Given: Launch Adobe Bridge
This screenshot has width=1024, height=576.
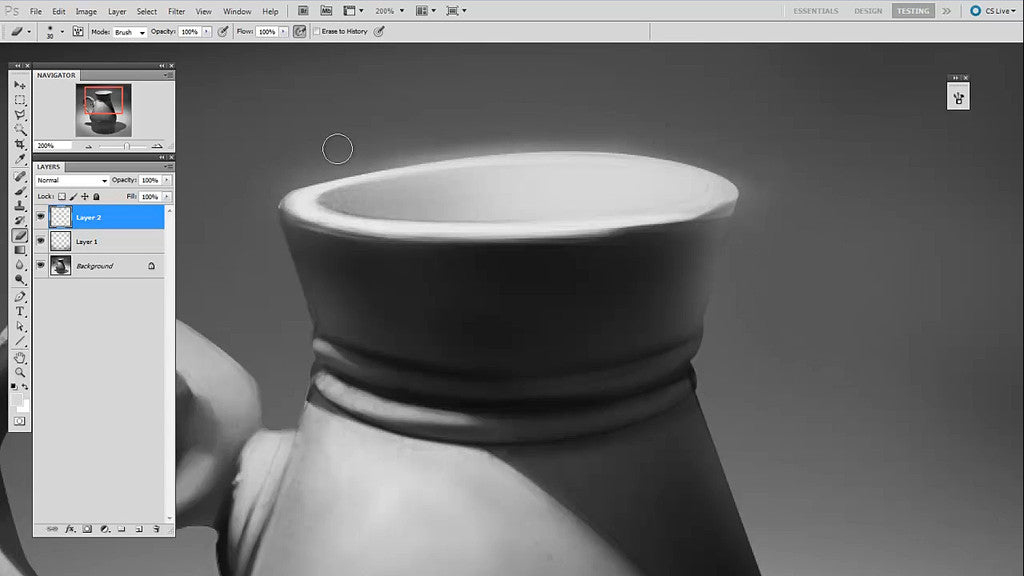Looking at the screenshot, I should [x=303, y=10].
